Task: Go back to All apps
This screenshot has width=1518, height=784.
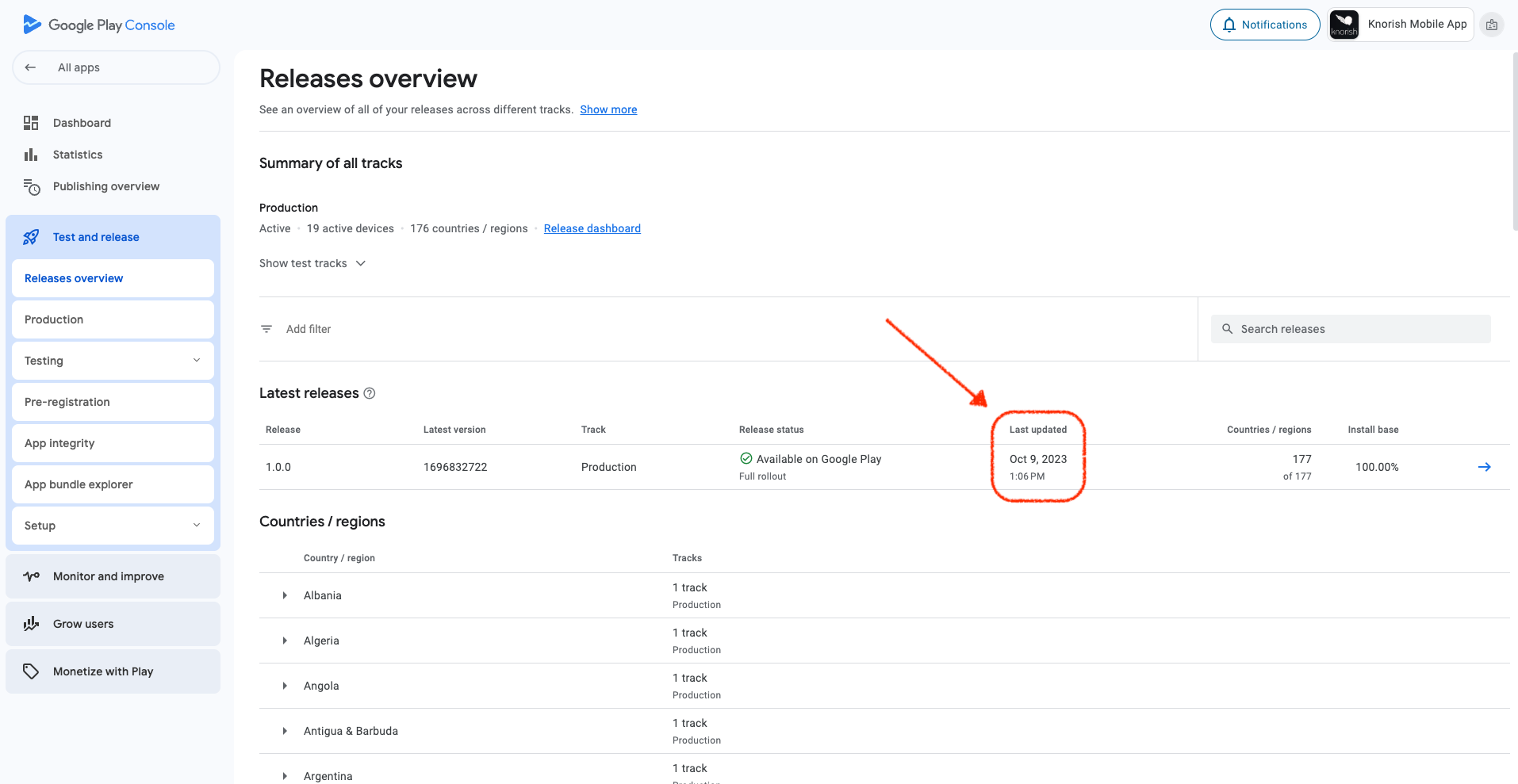Action: tap(116, 67)
